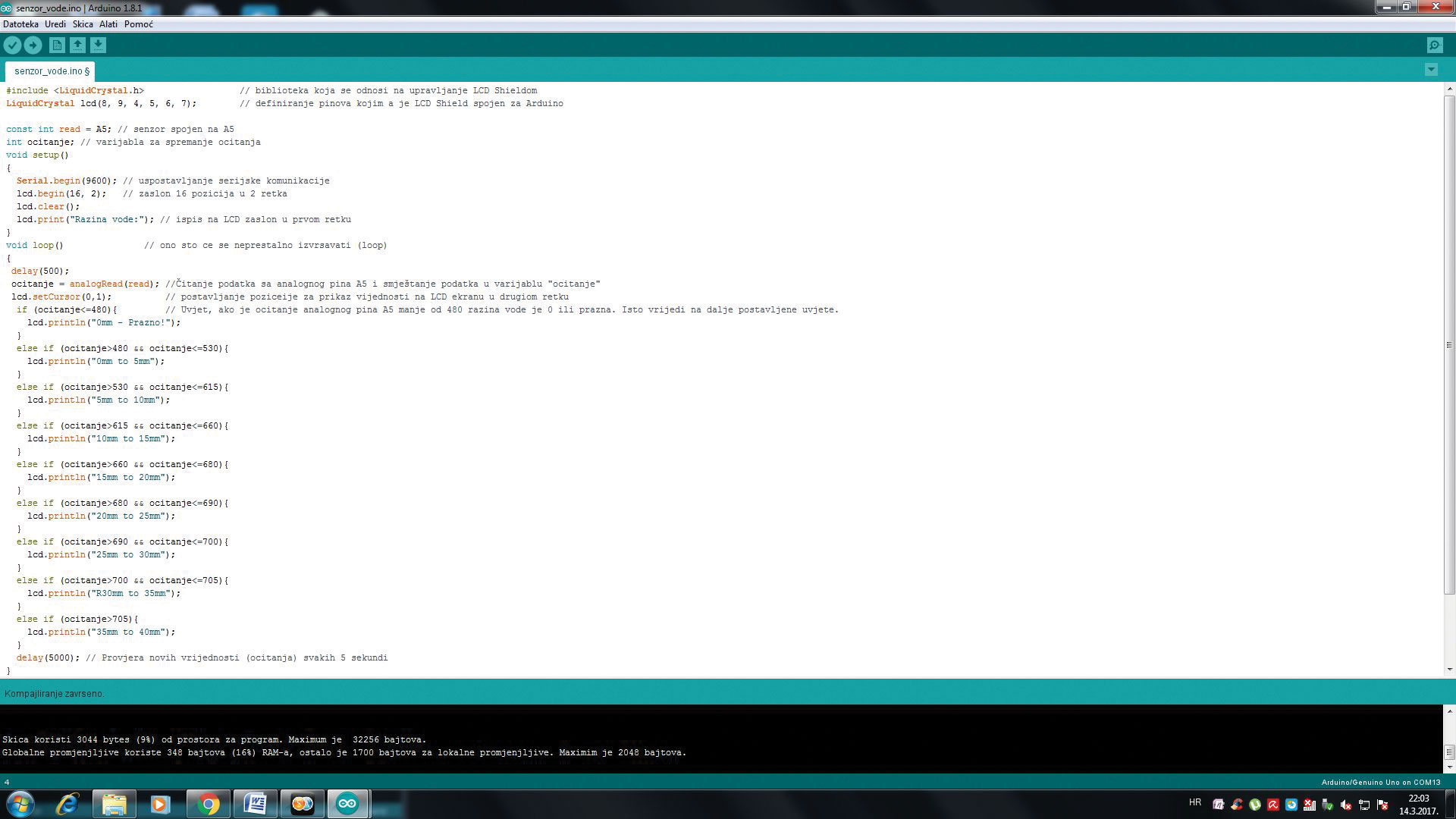Click the HR language indicator in tray

(1195, 802)
